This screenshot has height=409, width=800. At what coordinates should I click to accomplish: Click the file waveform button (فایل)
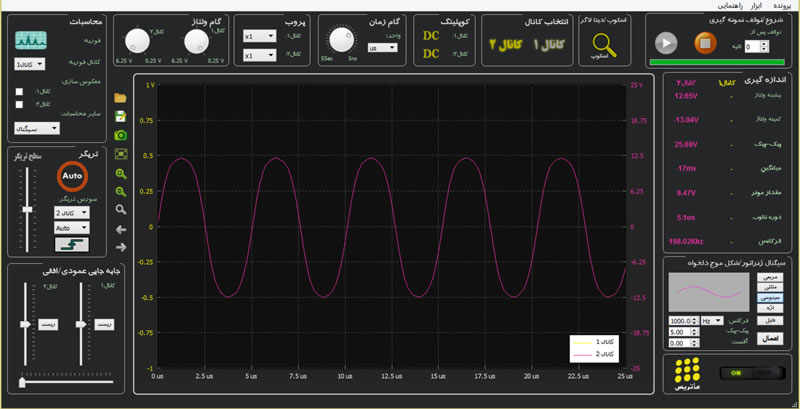point(770,321)
